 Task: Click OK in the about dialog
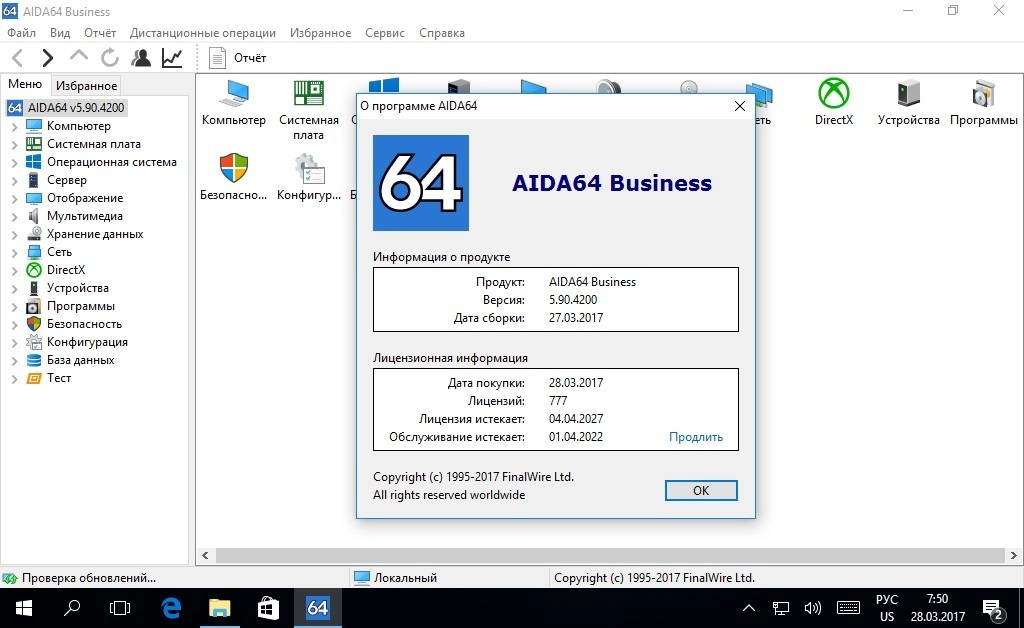(x=701, y=490)
